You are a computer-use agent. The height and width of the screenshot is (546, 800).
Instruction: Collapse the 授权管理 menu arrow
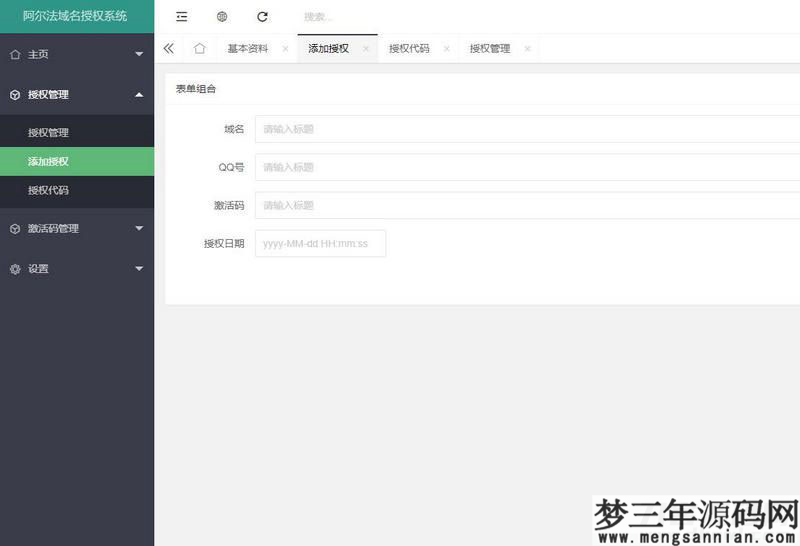pyautogui.click(x=139, y=95)
